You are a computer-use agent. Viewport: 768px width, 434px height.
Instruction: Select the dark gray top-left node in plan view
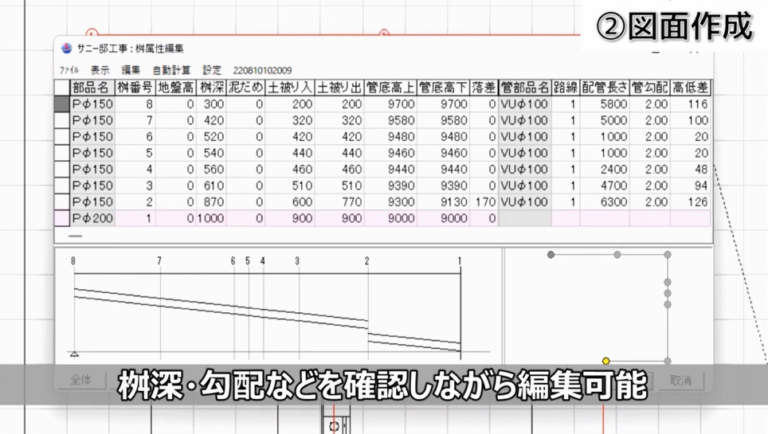coord(551,255)
